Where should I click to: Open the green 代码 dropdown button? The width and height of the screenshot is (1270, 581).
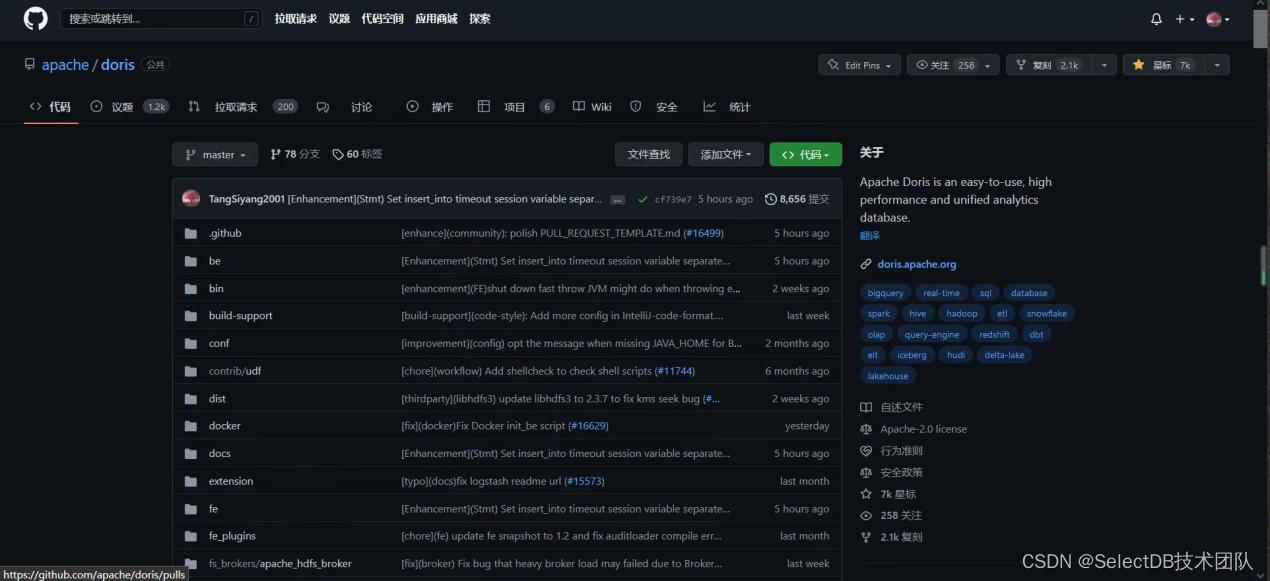coord(806,154)
